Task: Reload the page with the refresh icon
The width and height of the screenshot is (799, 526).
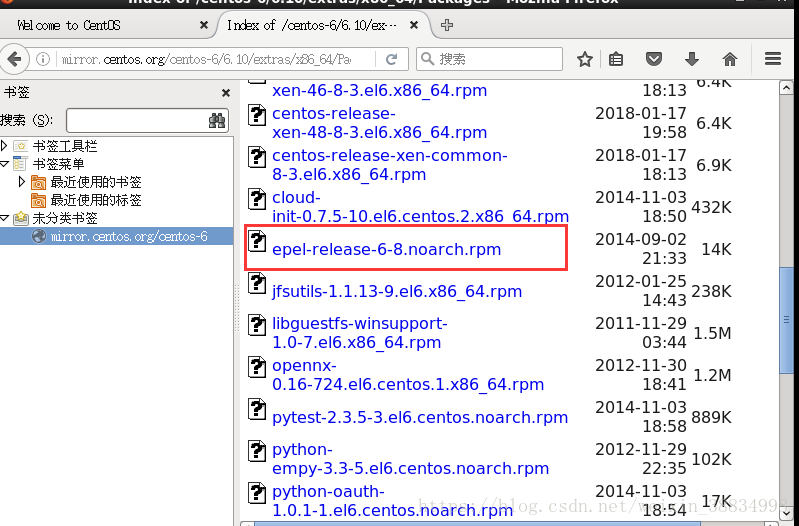Action: pos(391,60)
